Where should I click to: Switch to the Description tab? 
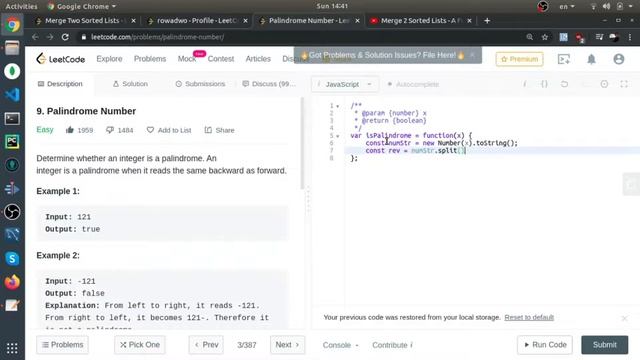60,84
